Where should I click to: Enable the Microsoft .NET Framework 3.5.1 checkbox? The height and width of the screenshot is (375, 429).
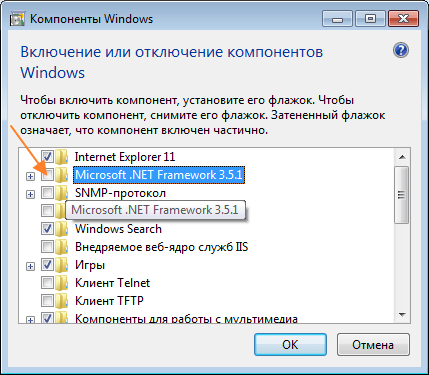pos(47,175)
